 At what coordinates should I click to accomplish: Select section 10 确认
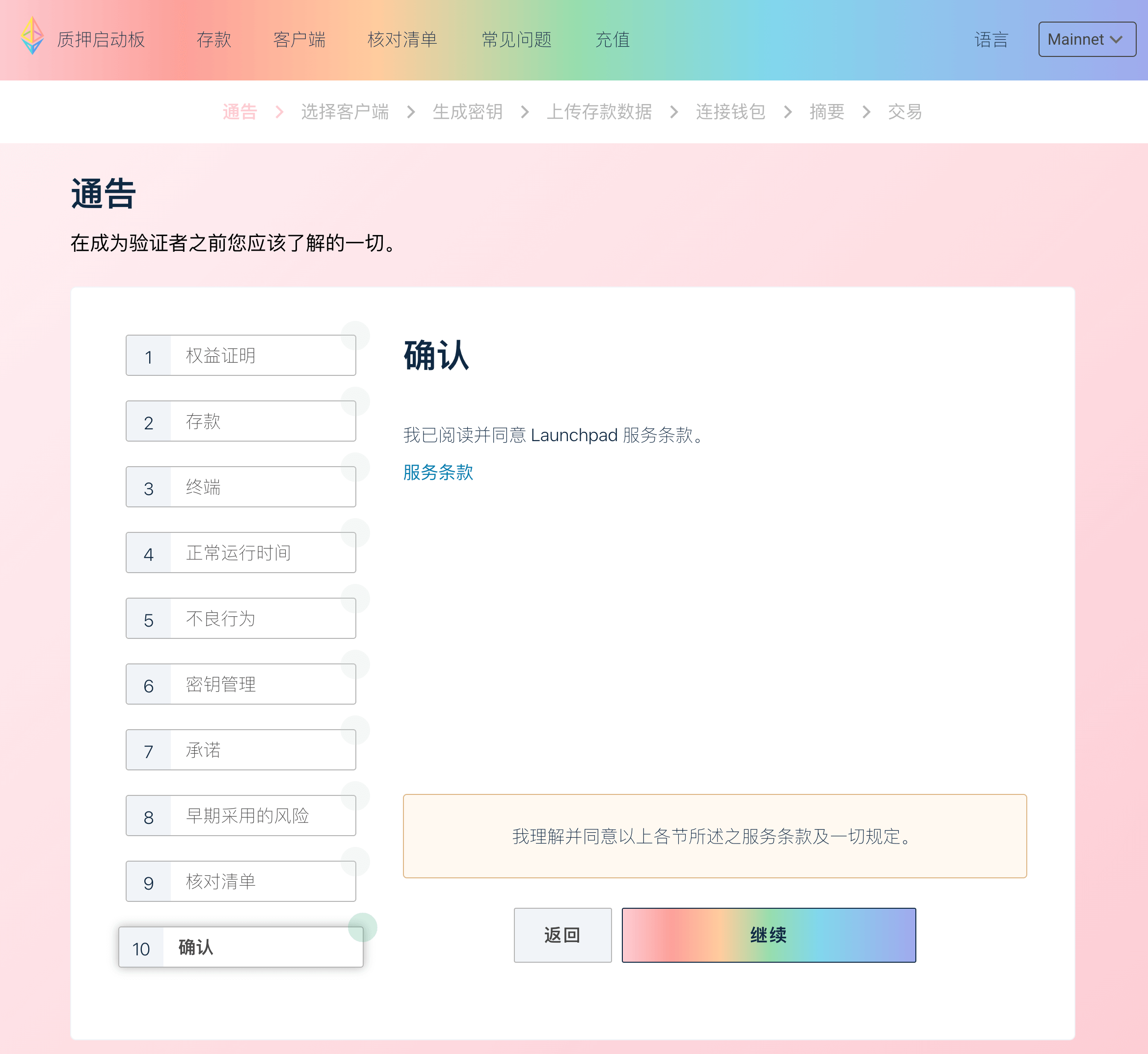[x=241, y=947]
